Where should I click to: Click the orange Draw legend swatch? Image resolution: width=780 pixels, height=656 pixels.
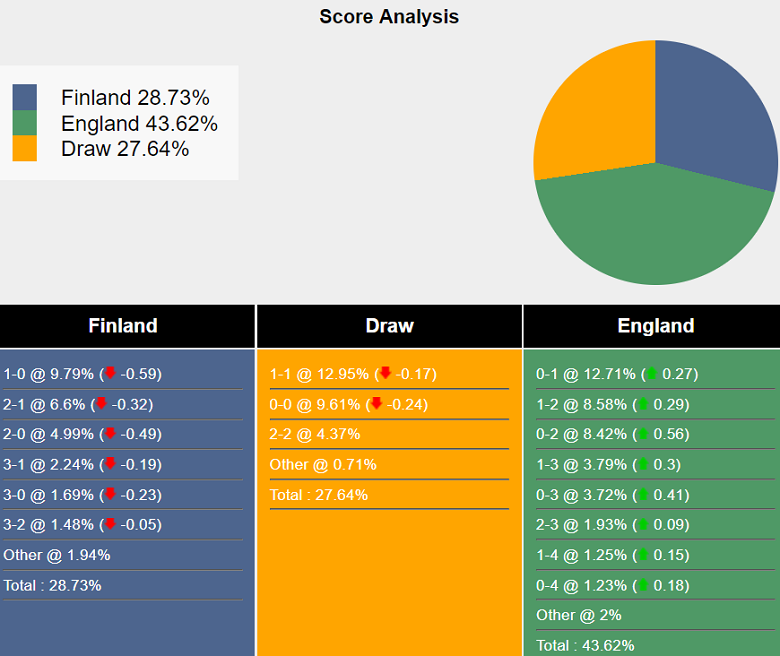click(25, 149)
